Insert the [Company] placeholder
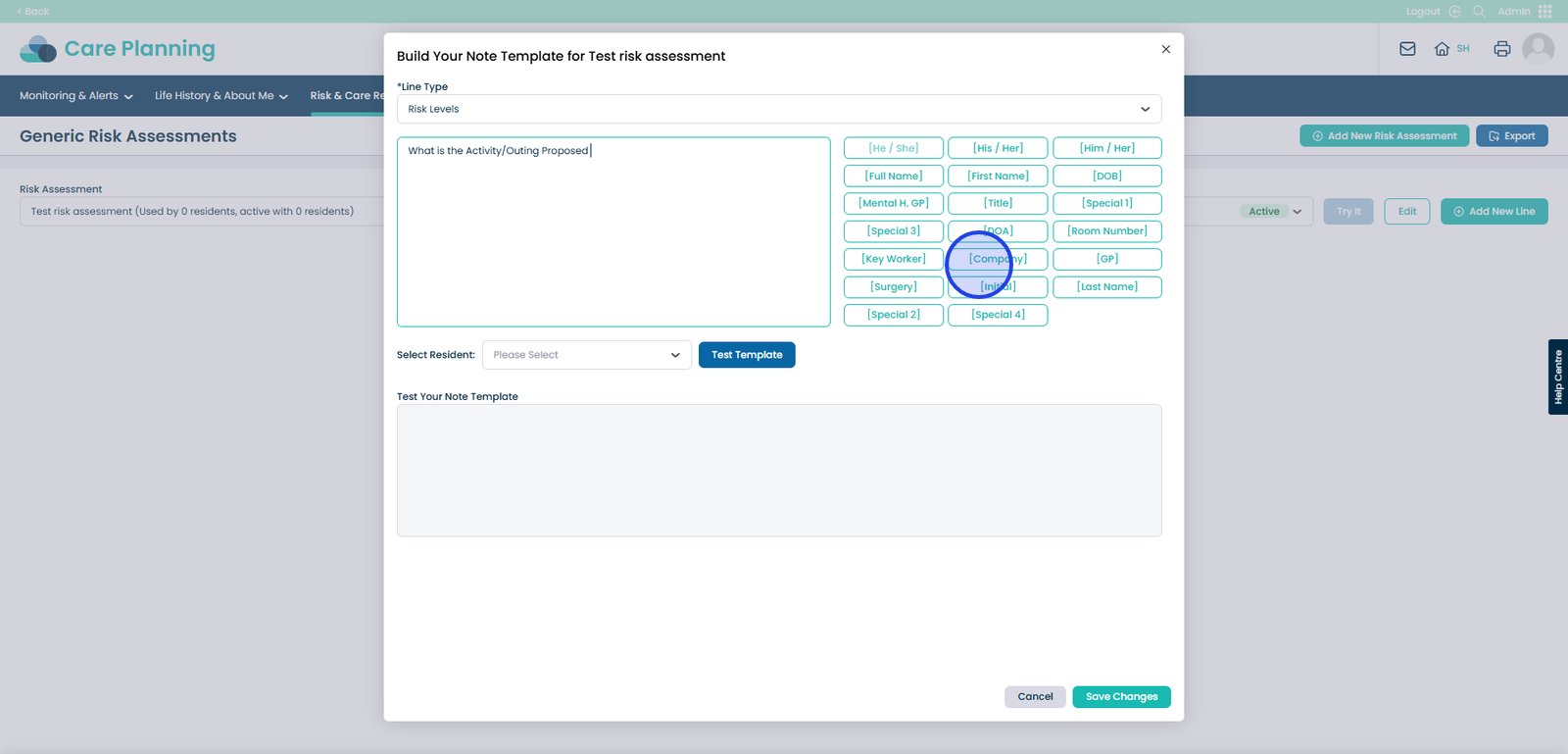The height and width of the screenshot is (754, 1568). click(x=998, y=259)
